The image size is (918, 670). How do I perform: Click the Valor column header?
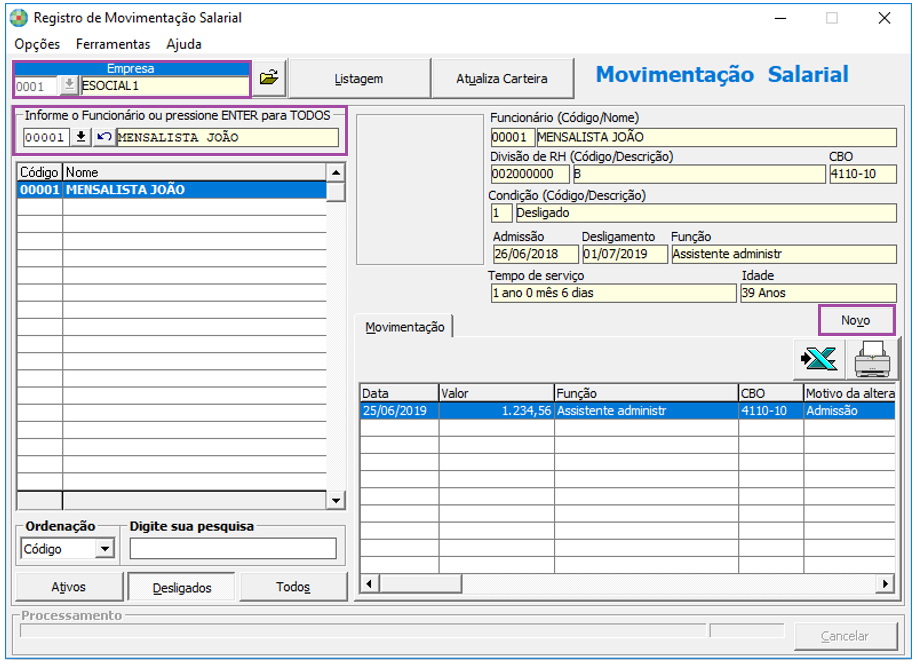(x=496, y=393)
